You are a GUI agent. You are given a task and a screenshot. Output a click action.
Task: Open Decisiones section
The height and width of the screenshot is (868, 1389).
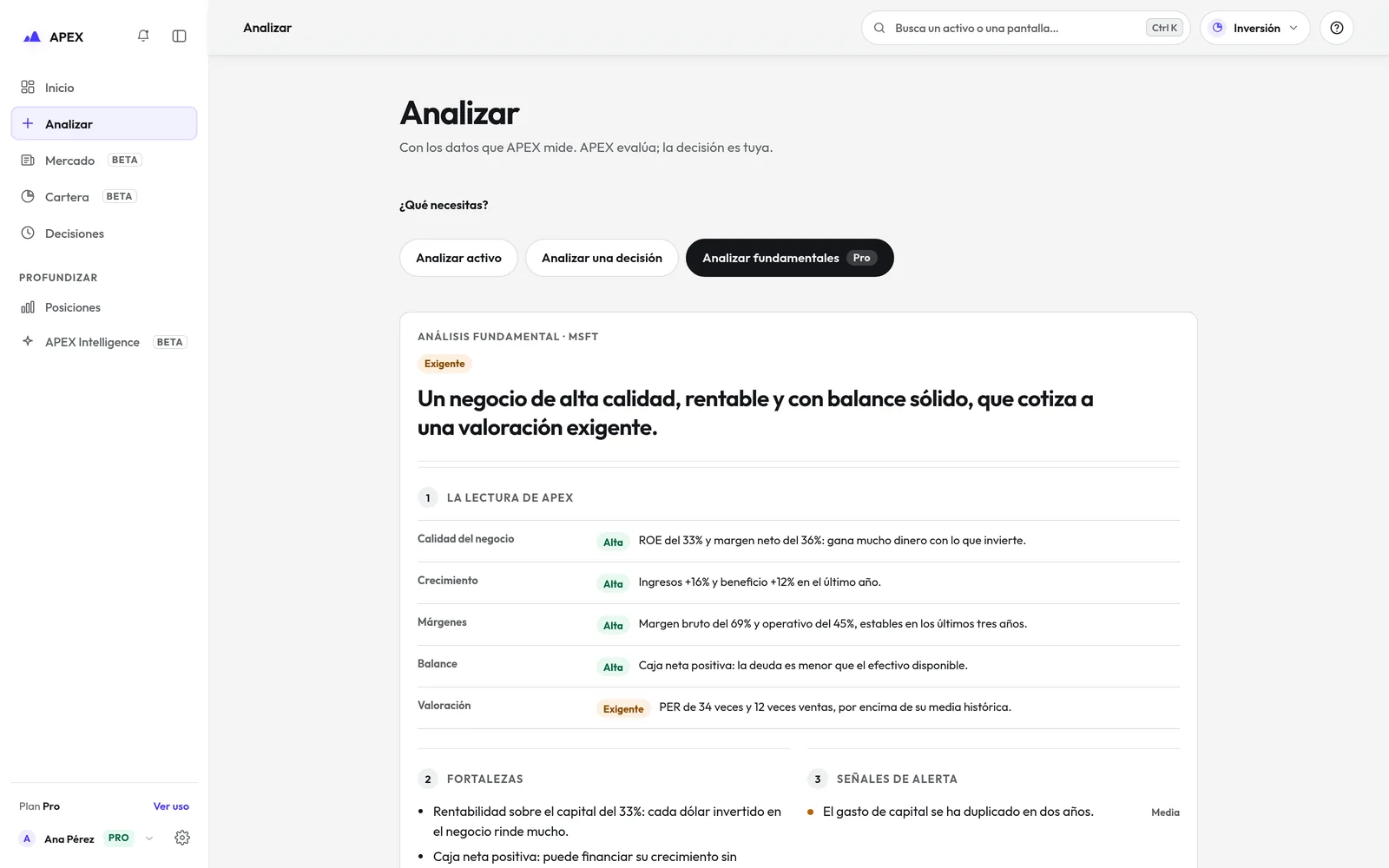tap(104, 233)
